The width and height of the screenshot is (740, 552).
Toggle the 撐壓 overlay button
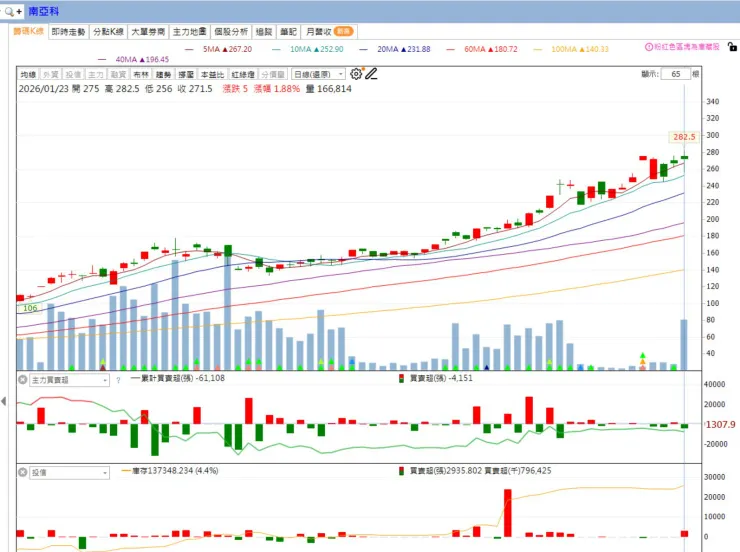click(186, 74)
